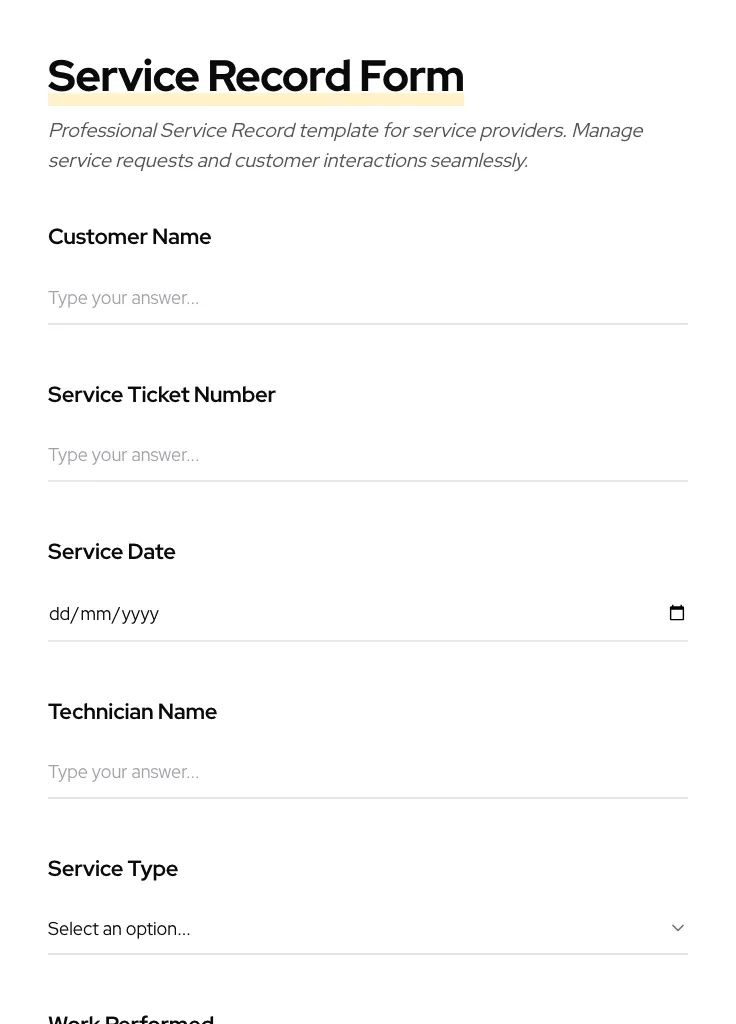The height and width of the screenshot is (1024, 736).
Task: Open the calendar picker for Service Date
Action: tap(677, 612)
